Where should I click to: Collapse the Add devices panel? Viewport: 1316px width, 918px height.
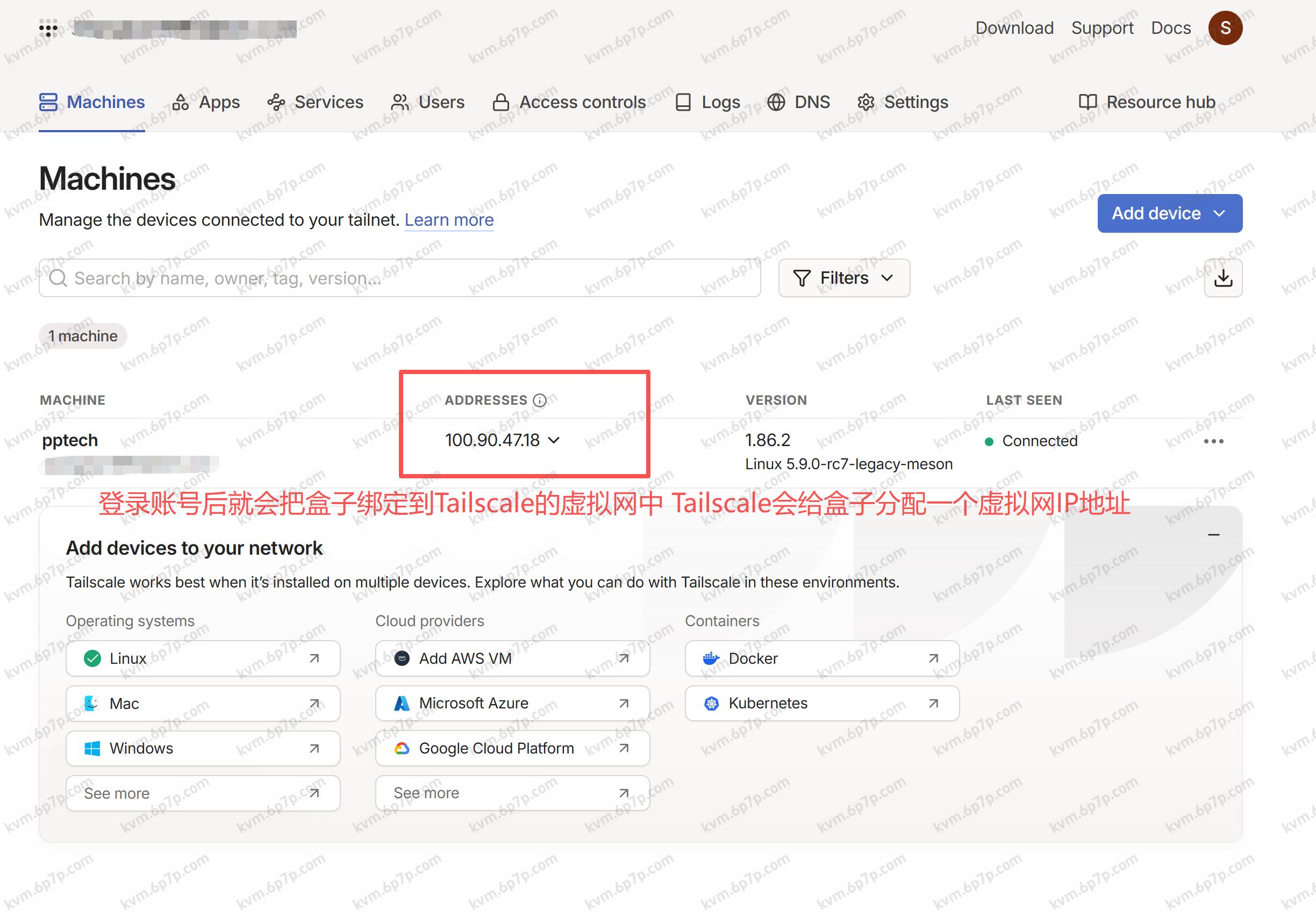click(x=1213, y=535)
